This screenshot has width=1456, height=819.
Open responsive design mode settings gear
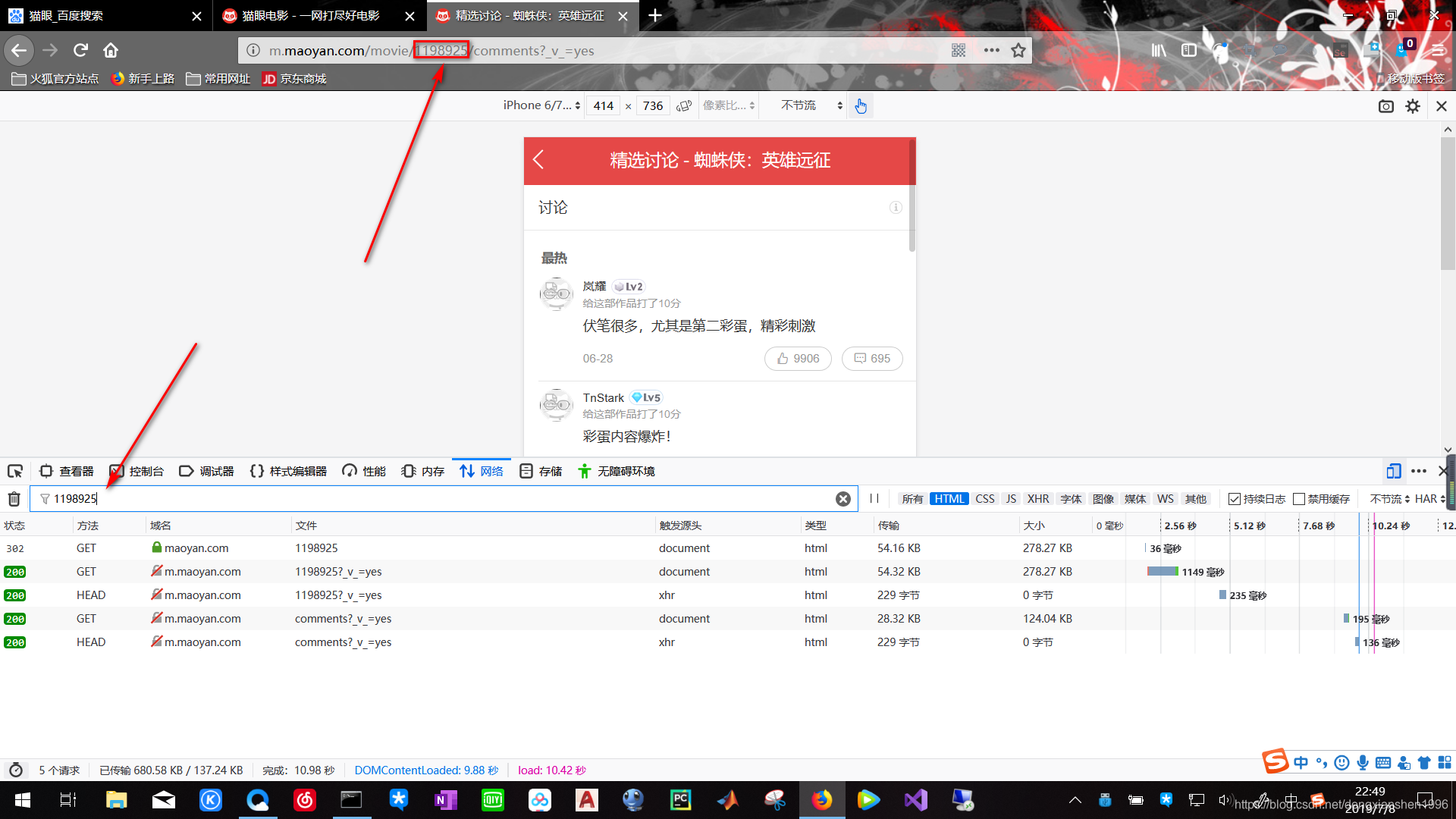tap(1413, 106)
